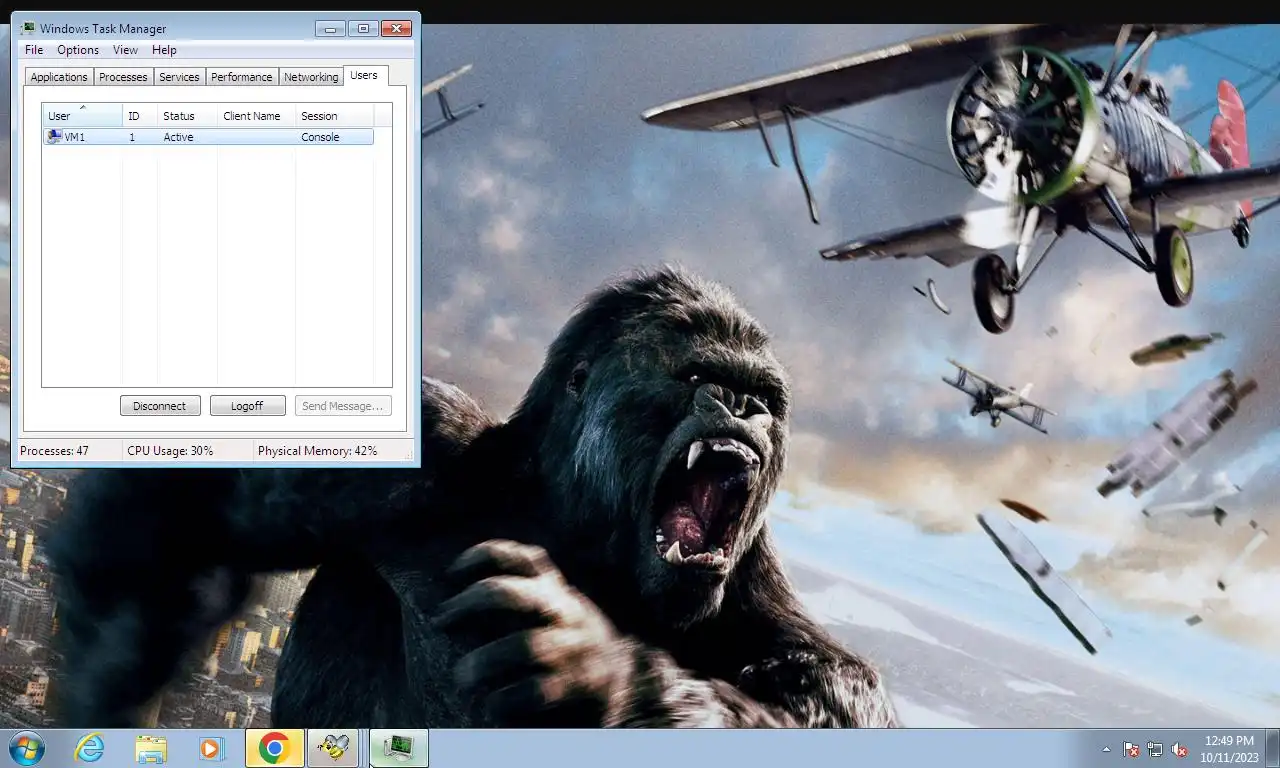Click the ID value 1 cell
This screenshot has height=768, width=1280.
pos(132,137)
